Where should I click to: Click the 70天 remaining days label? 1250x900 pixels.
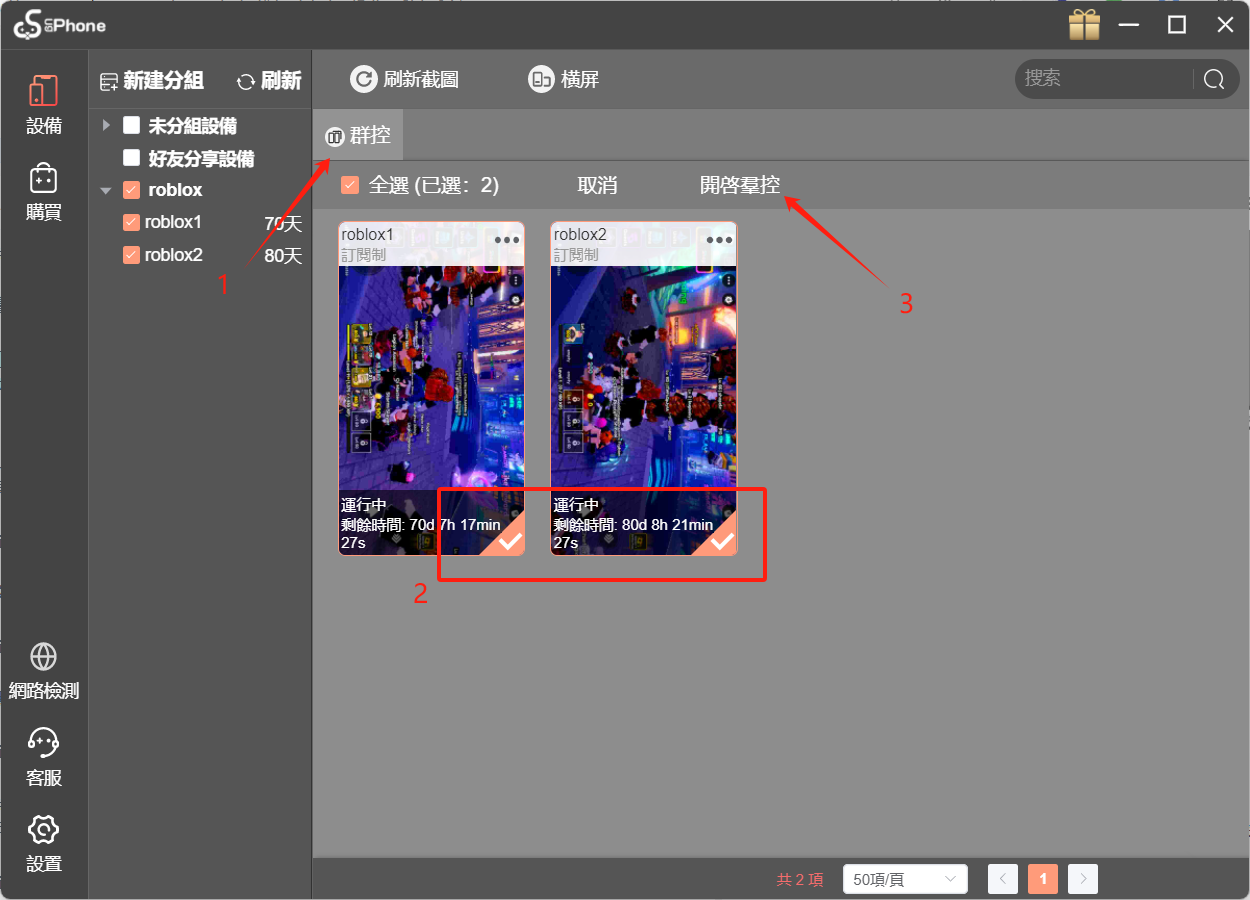[x=283, y=223]
